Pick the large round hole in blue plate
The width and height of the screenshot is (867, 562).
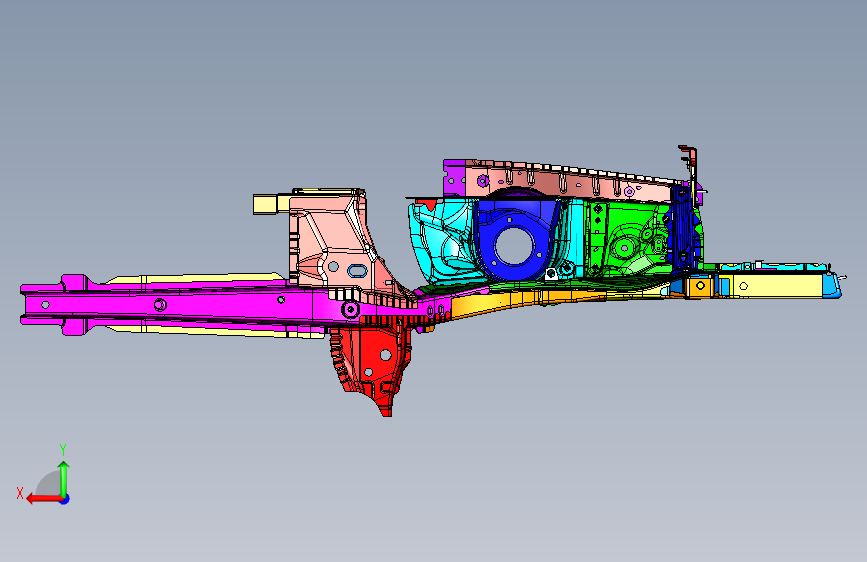tap(515, 246)
